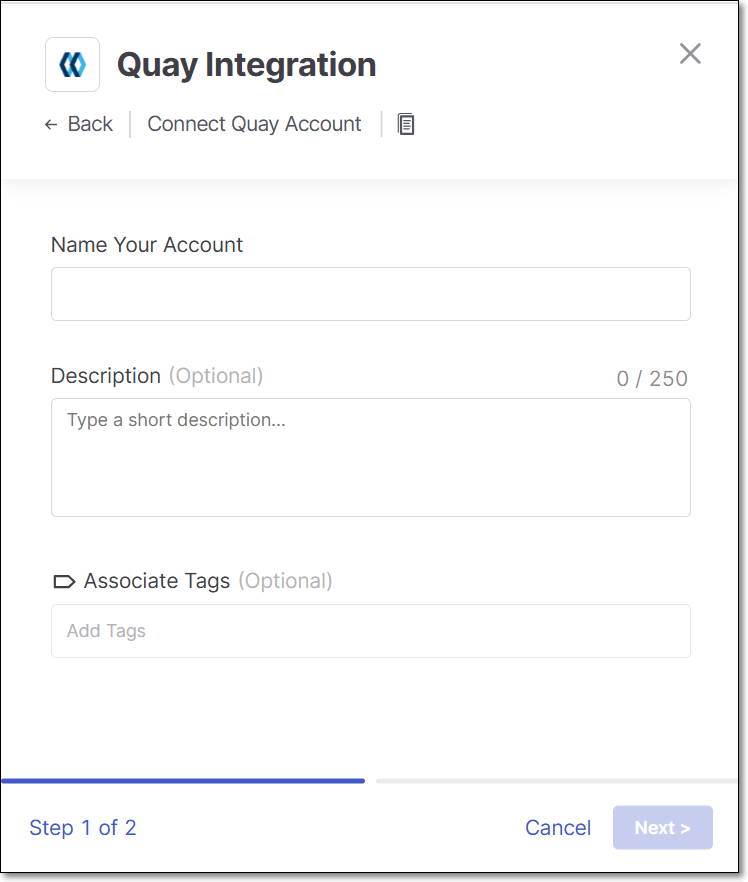Click the 0 / 250 character counter
Image resolution: width=748 pixels, height=882 pixels.
652,379
